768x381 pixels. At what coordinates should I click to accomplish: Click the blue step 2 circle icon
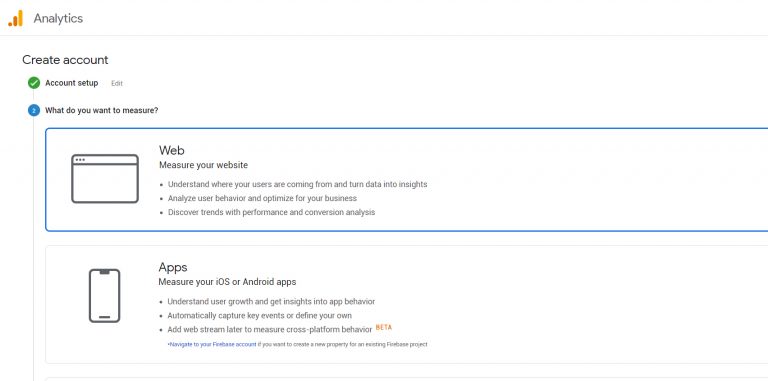click(x=34, y=111)
